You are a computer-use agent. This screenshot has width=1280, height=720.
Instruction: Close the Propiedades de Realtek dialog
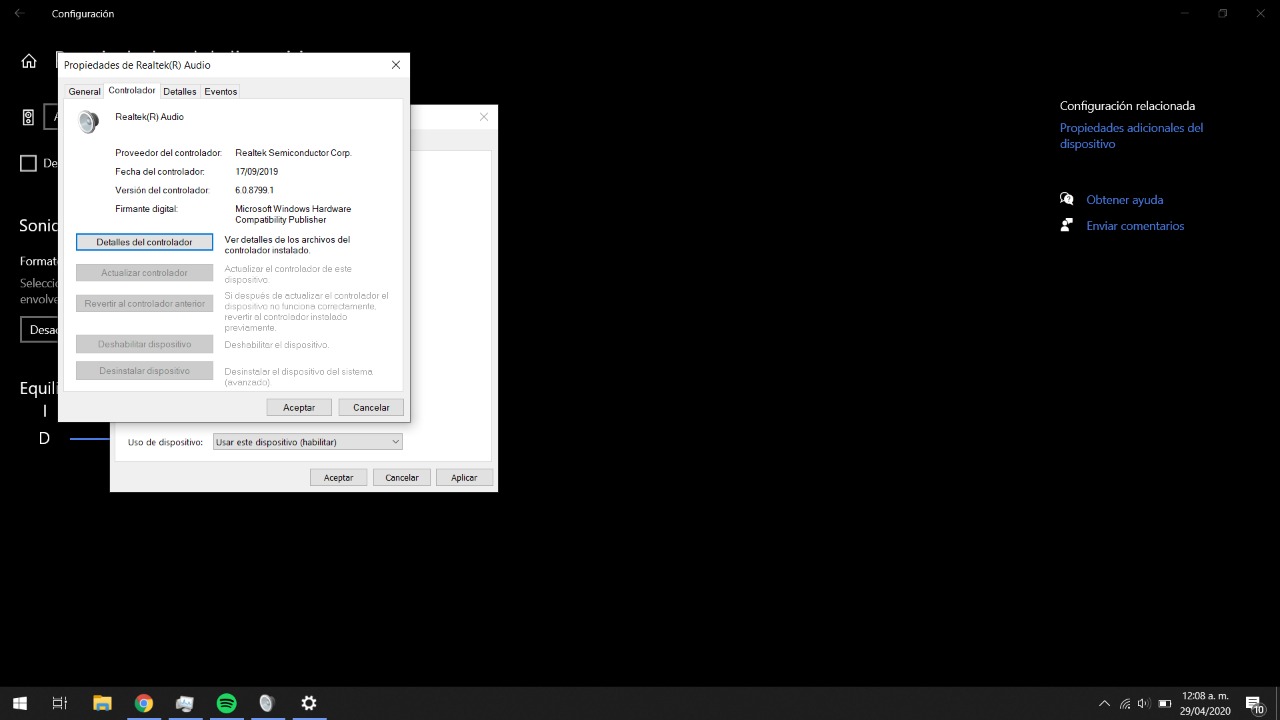pyautogui.click(x=396, y=65)
